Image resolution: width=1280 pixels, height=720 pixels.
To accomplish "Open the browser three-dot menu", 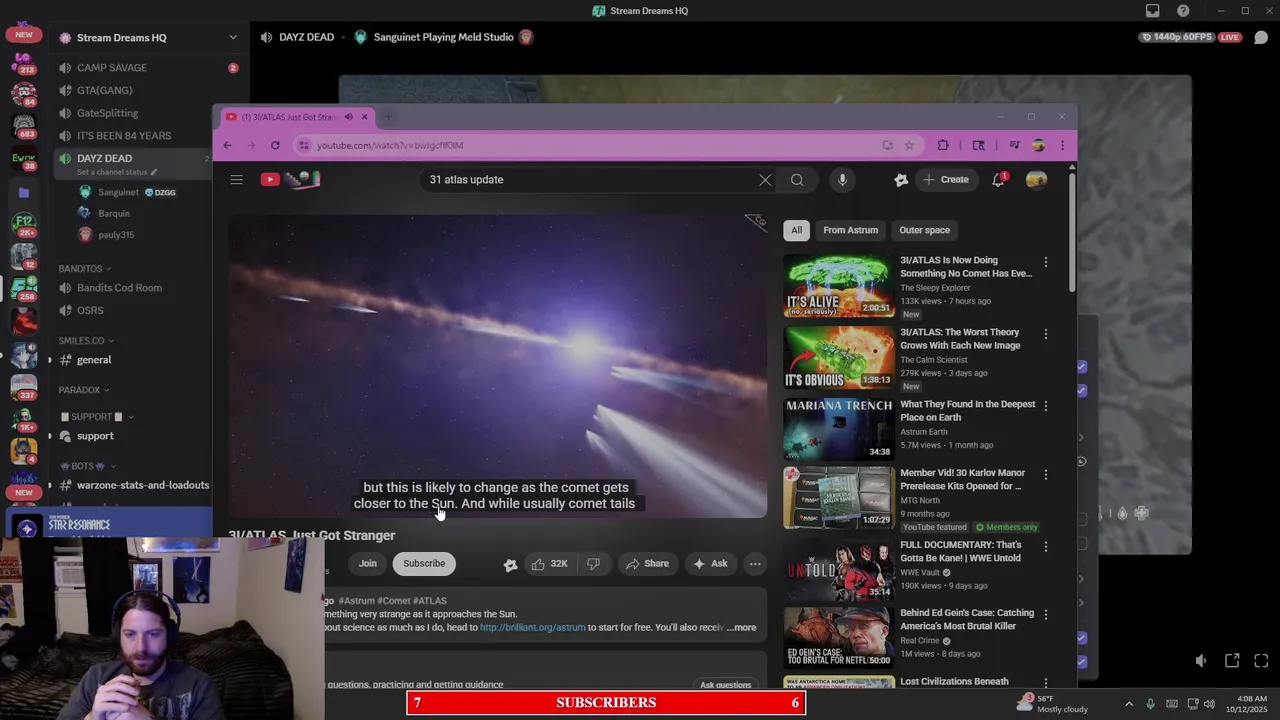I will (x=1062, y=145).
